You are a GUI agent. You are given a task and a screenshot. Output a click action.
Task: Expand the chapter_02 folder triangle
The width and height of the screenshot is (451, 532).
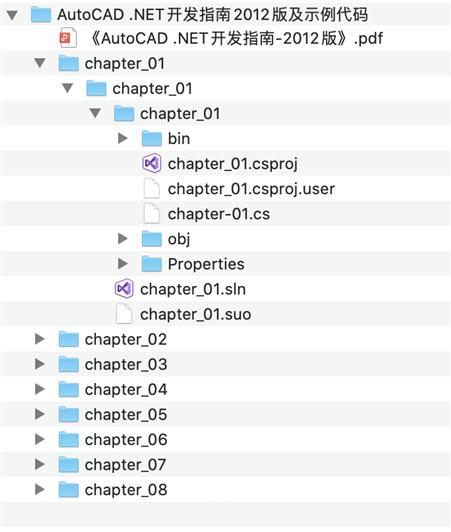coord(40,339)
